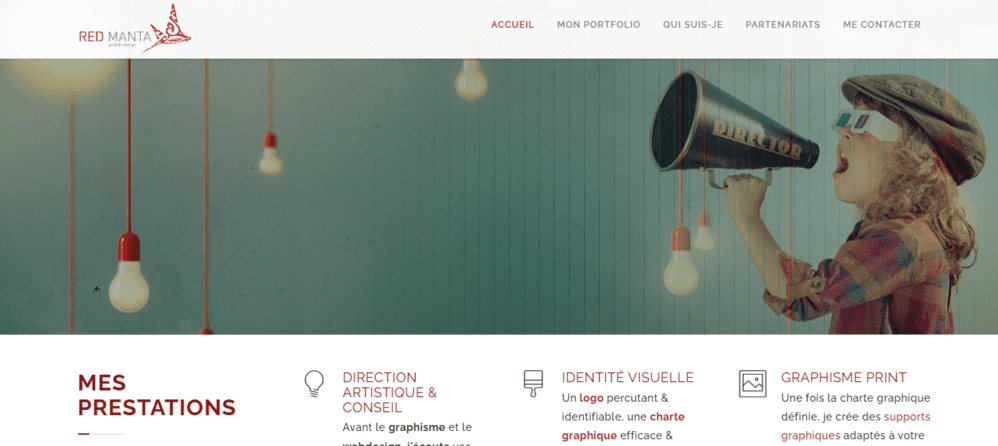Image resolution: width=998 pixels, height=446 pixels.
Task: Open the Mon Portfolio menu item
Action: click(x=598, y=25)
